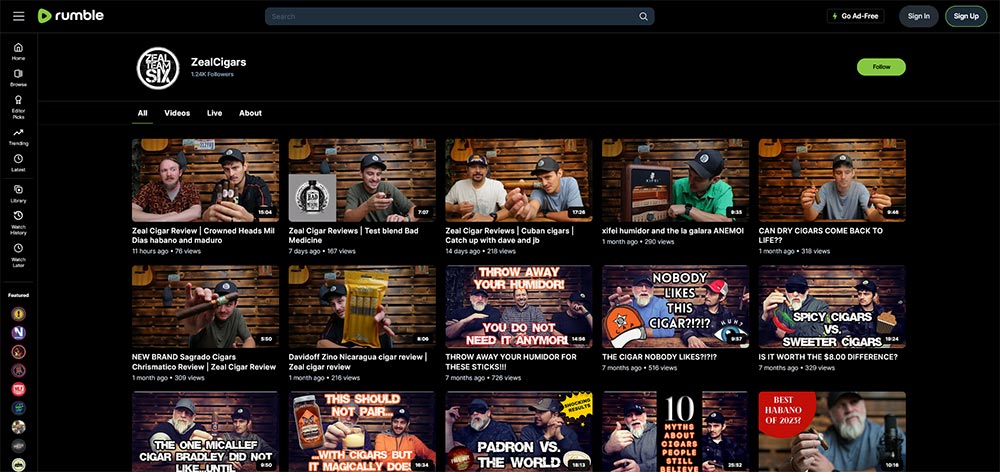Open the Spicy vs. Sweeter Cigars thumbnail
This screenshot has width=1000, height=472.
coord(832,307)
